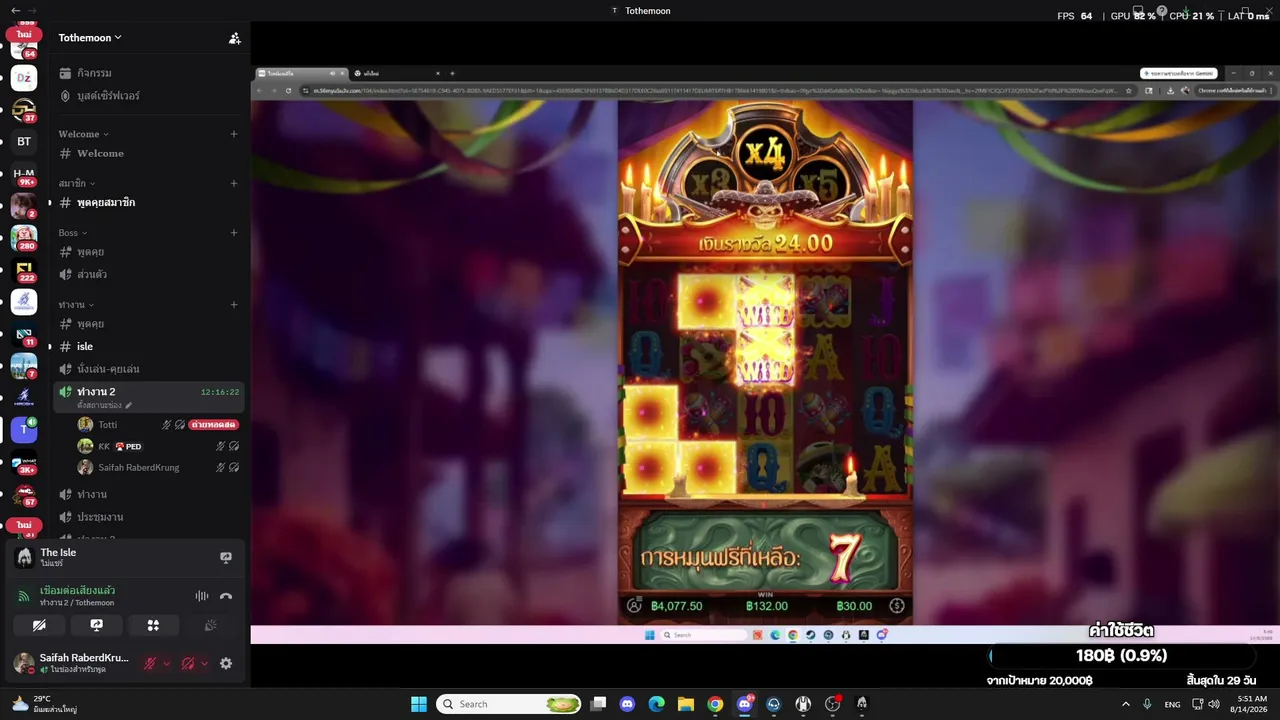Open the ENG language switcher
1280x720 pixels.
coord(1172,704)
